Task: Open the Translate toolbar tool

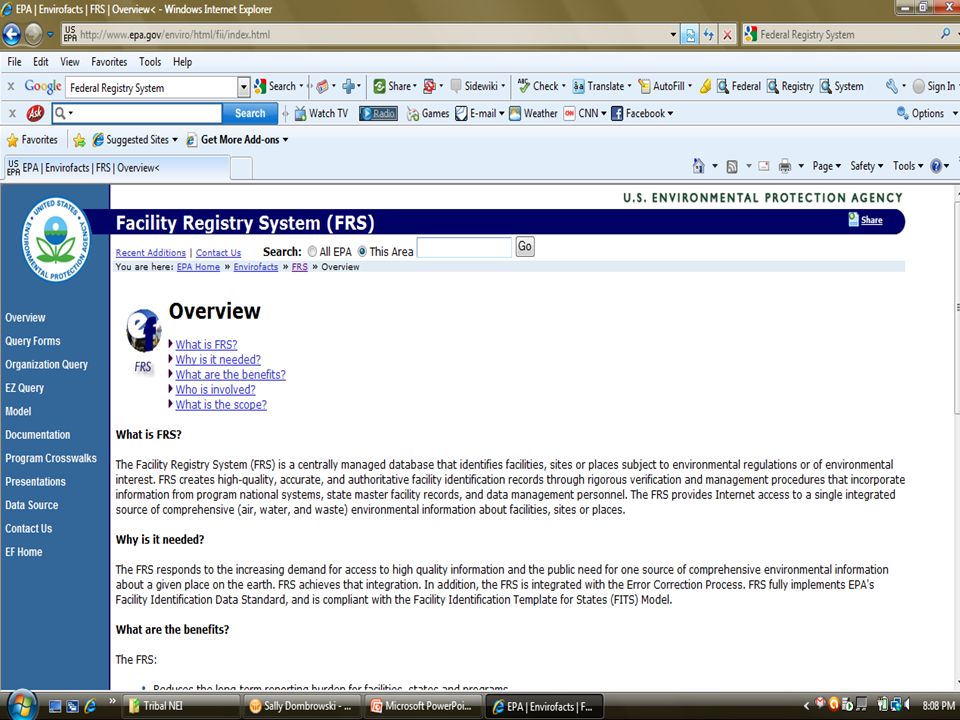Action: [601, 86]
